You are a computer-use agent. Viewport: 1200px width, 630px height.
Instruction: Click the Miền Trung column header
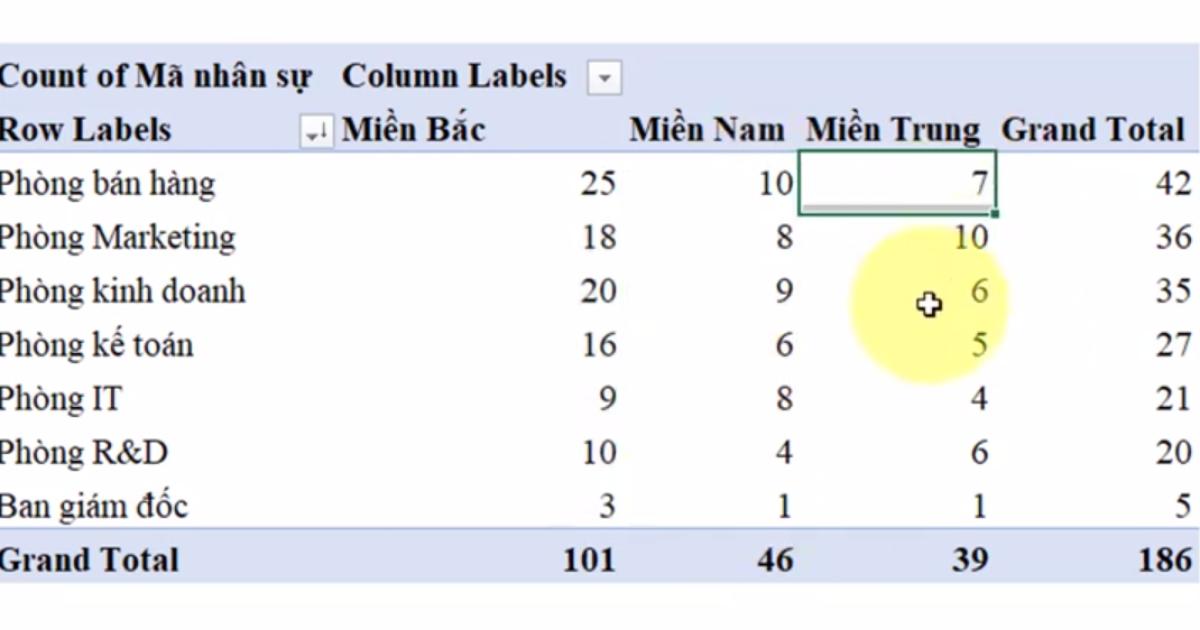(x=893, y=129)
